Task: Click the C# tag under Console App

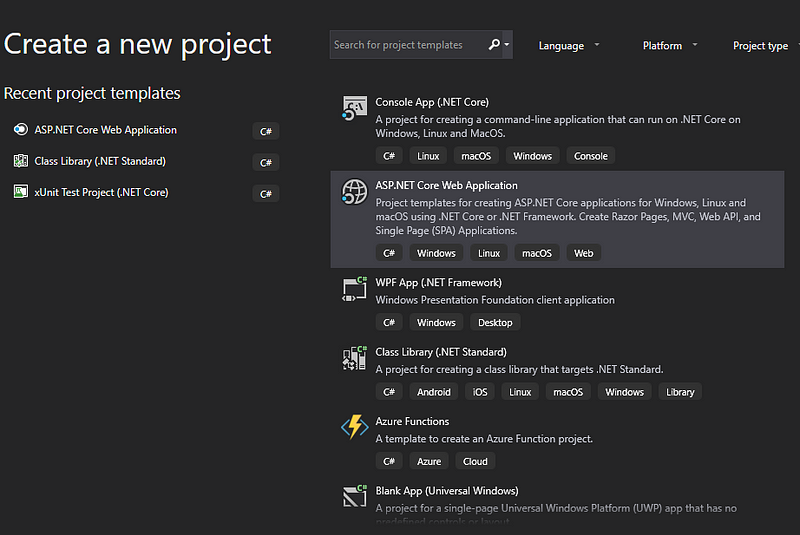Action: pyautogui.click(x=389, y=156)
